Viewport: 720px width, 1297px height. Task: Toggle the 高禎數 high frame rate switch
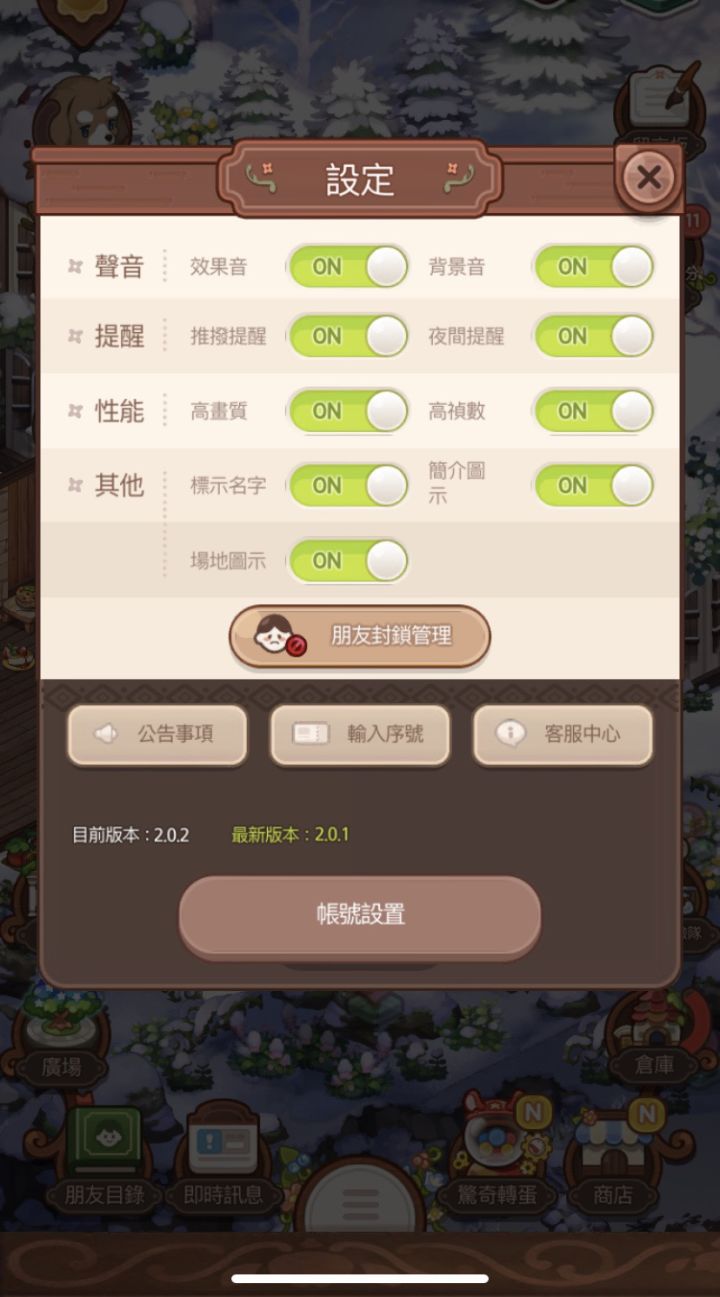click(x=594, y=411)
